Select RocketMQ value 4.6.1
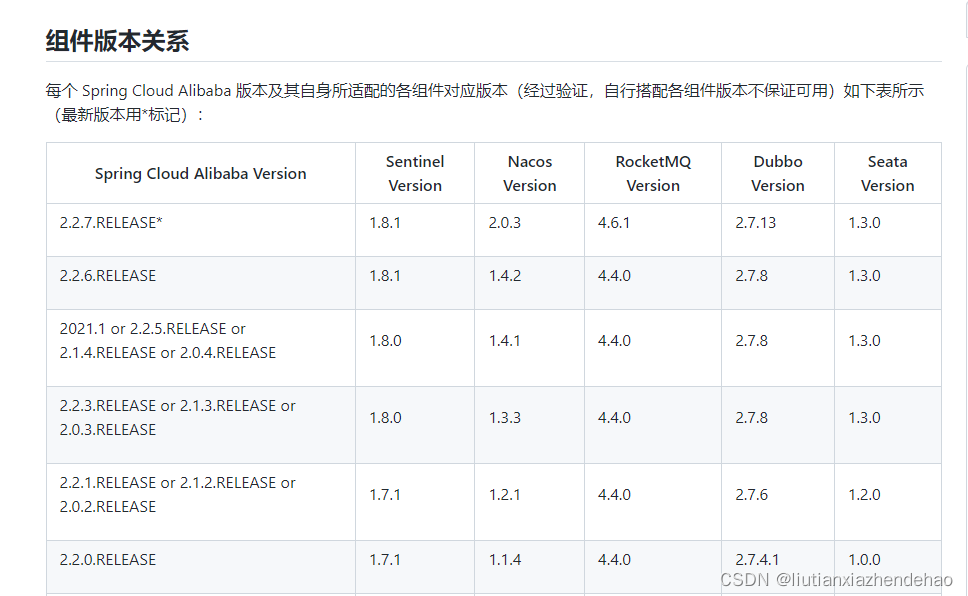The width and height of the screenshot is (968, 596). [614, 223]
